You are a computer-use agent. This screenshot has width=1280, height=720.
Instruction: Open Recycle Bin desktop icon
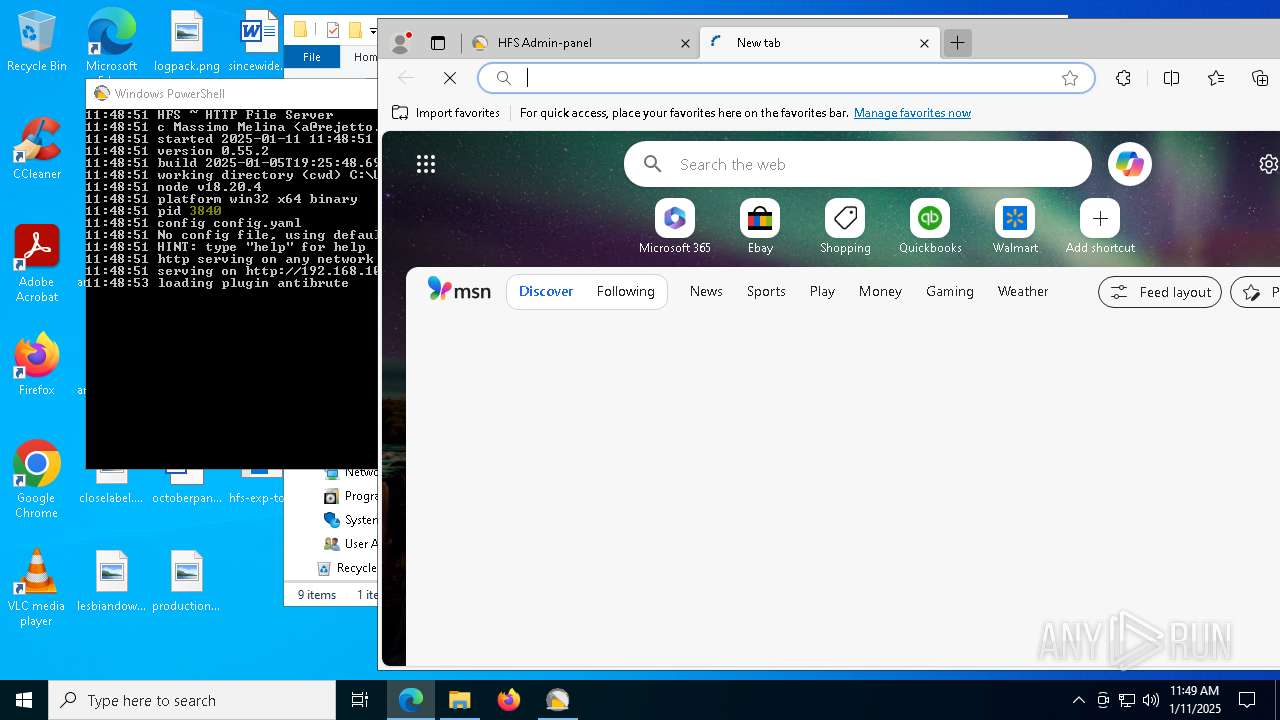(36, 42)
